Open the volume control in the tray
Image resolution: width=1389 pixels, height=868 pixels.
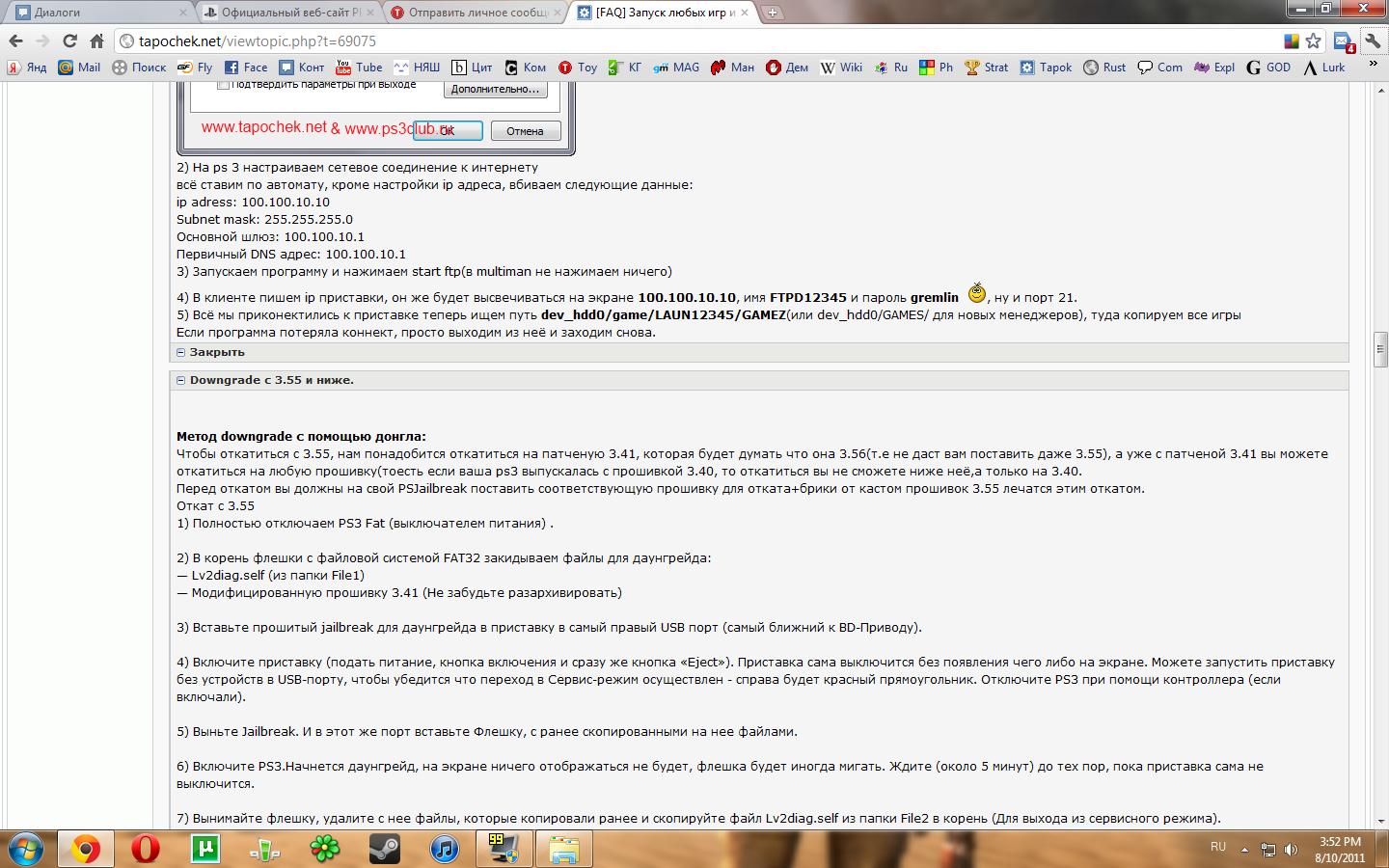(x=1291, y=850)
